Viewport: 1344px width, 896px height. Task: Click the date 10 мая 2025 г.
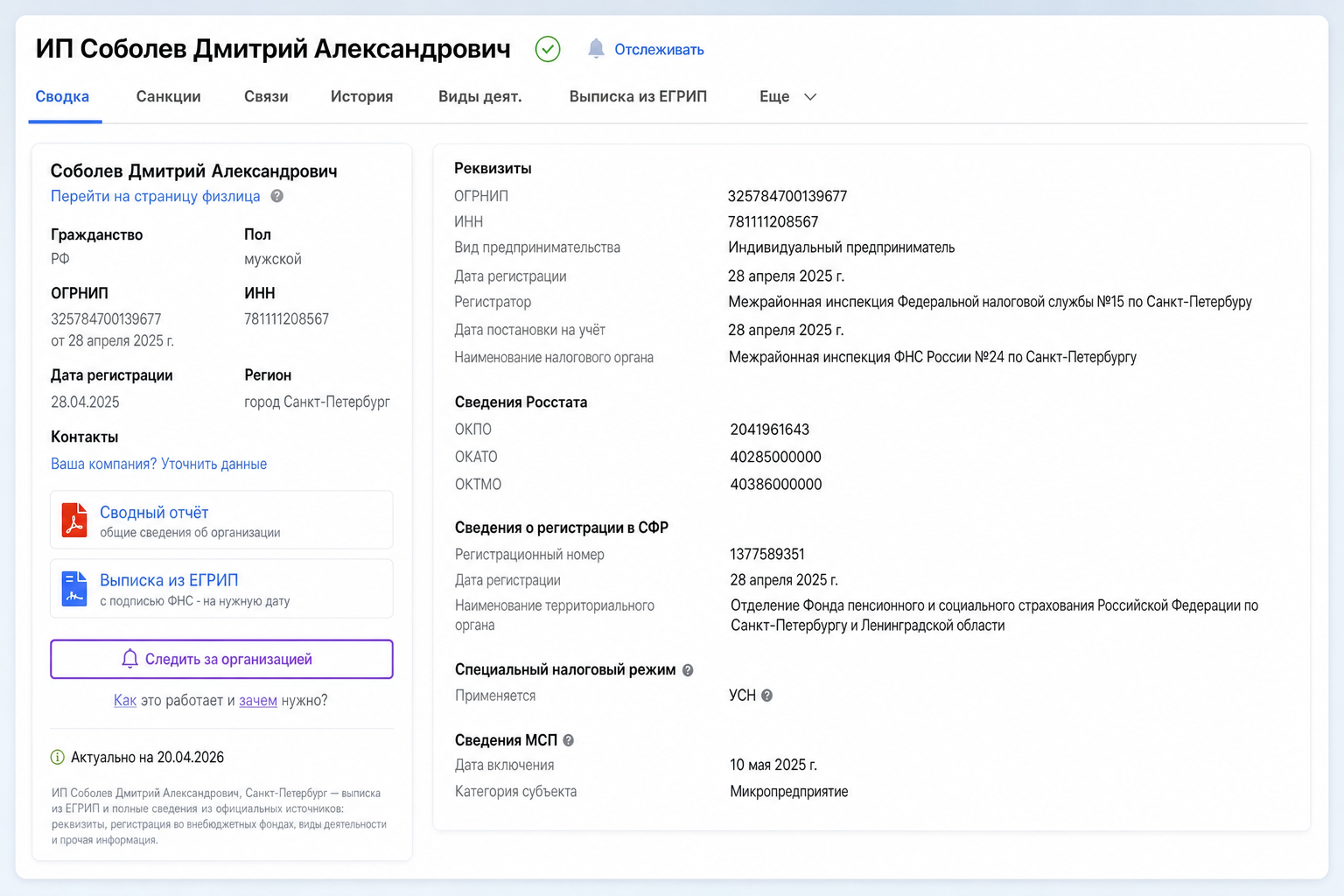pyautogui.click(x=773, y=765)
